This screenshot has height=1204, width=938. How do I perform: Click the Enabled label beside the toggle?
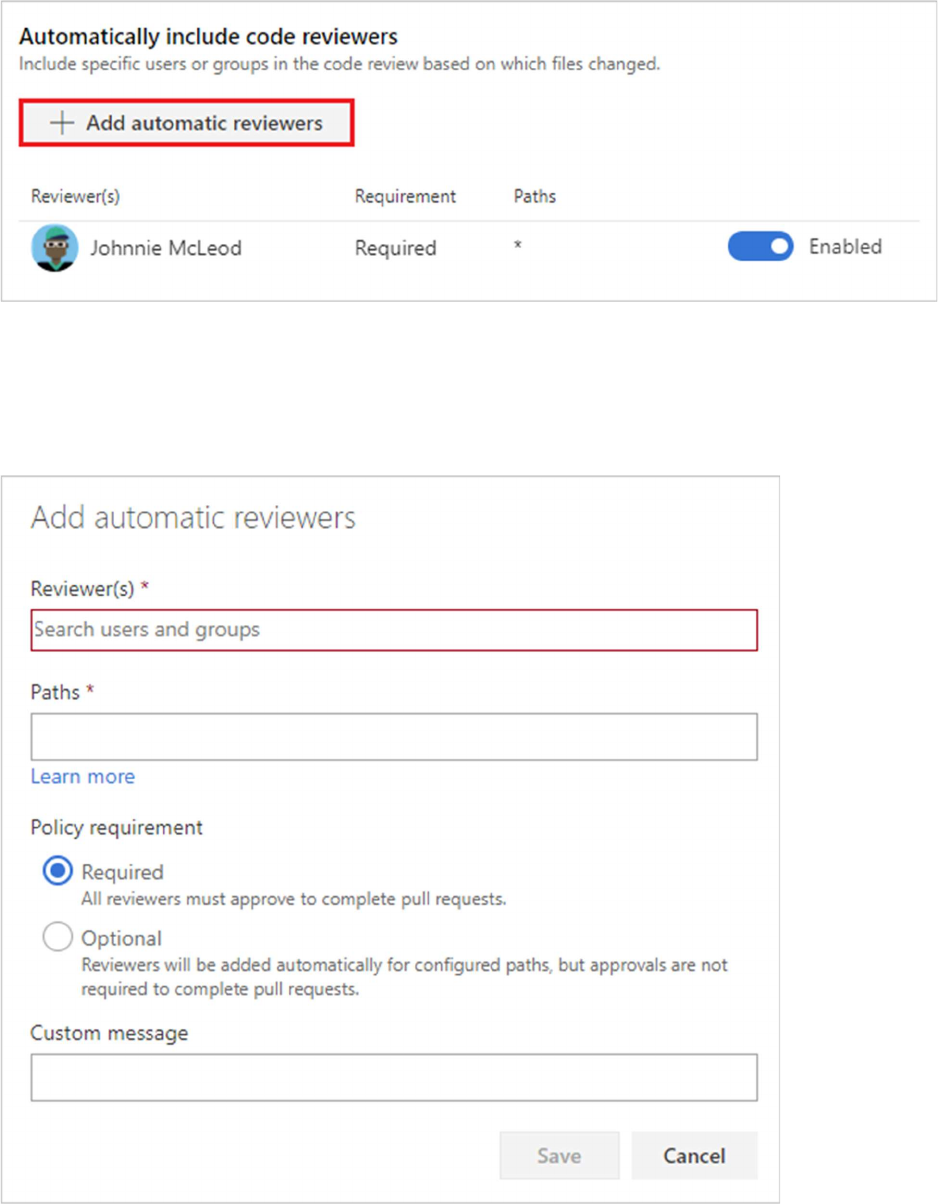click(845, 247)
